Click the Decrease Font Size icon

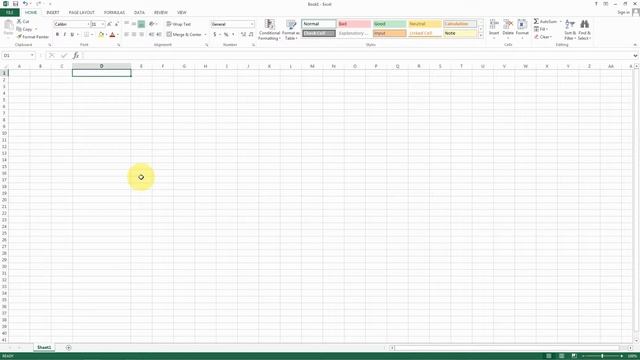[x=117, y=24]
